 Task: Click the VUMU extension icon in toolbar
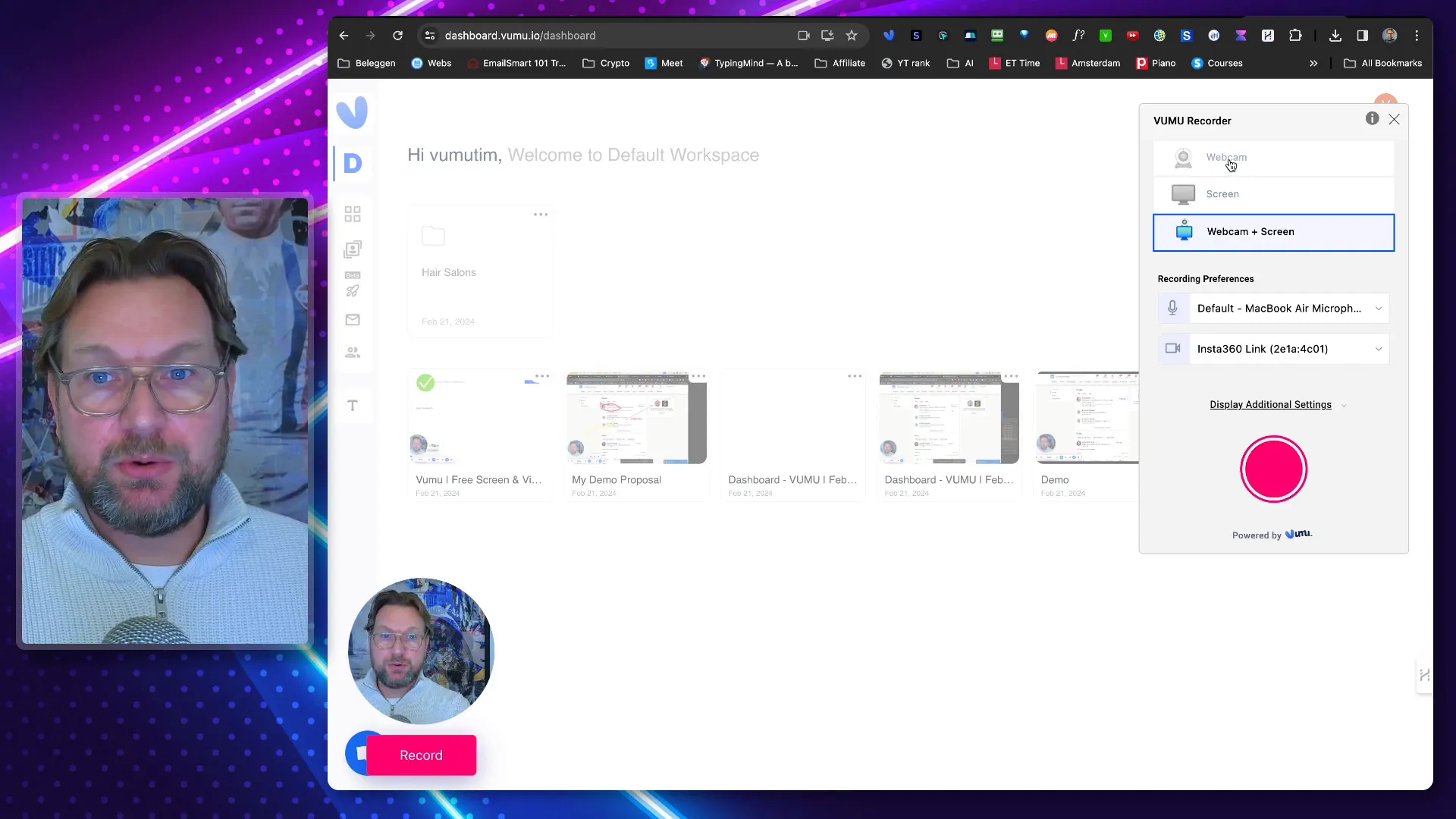[x=889, y=36]
